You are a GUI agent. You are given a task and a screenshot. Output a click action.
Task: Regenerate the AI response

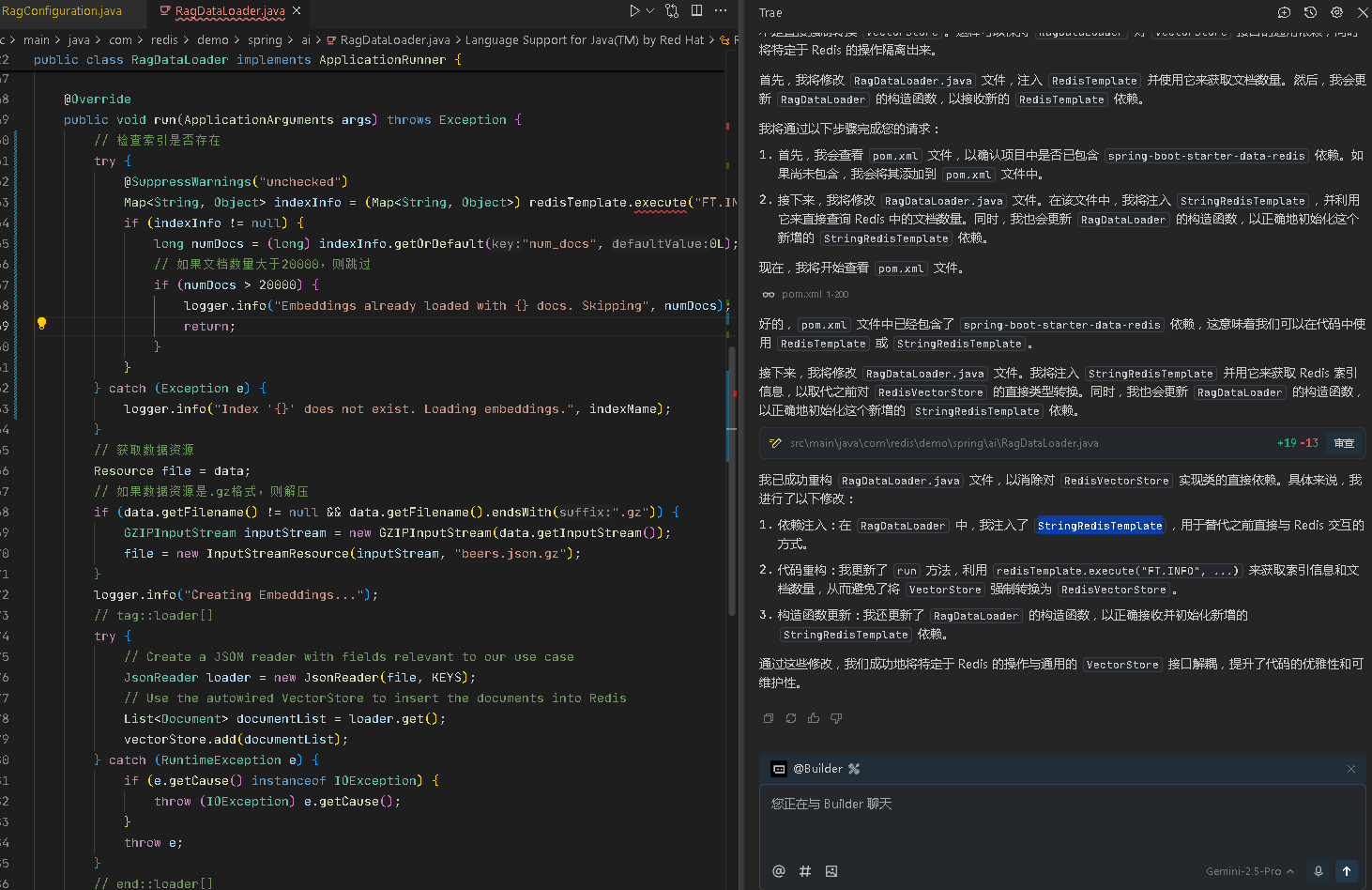791,718
